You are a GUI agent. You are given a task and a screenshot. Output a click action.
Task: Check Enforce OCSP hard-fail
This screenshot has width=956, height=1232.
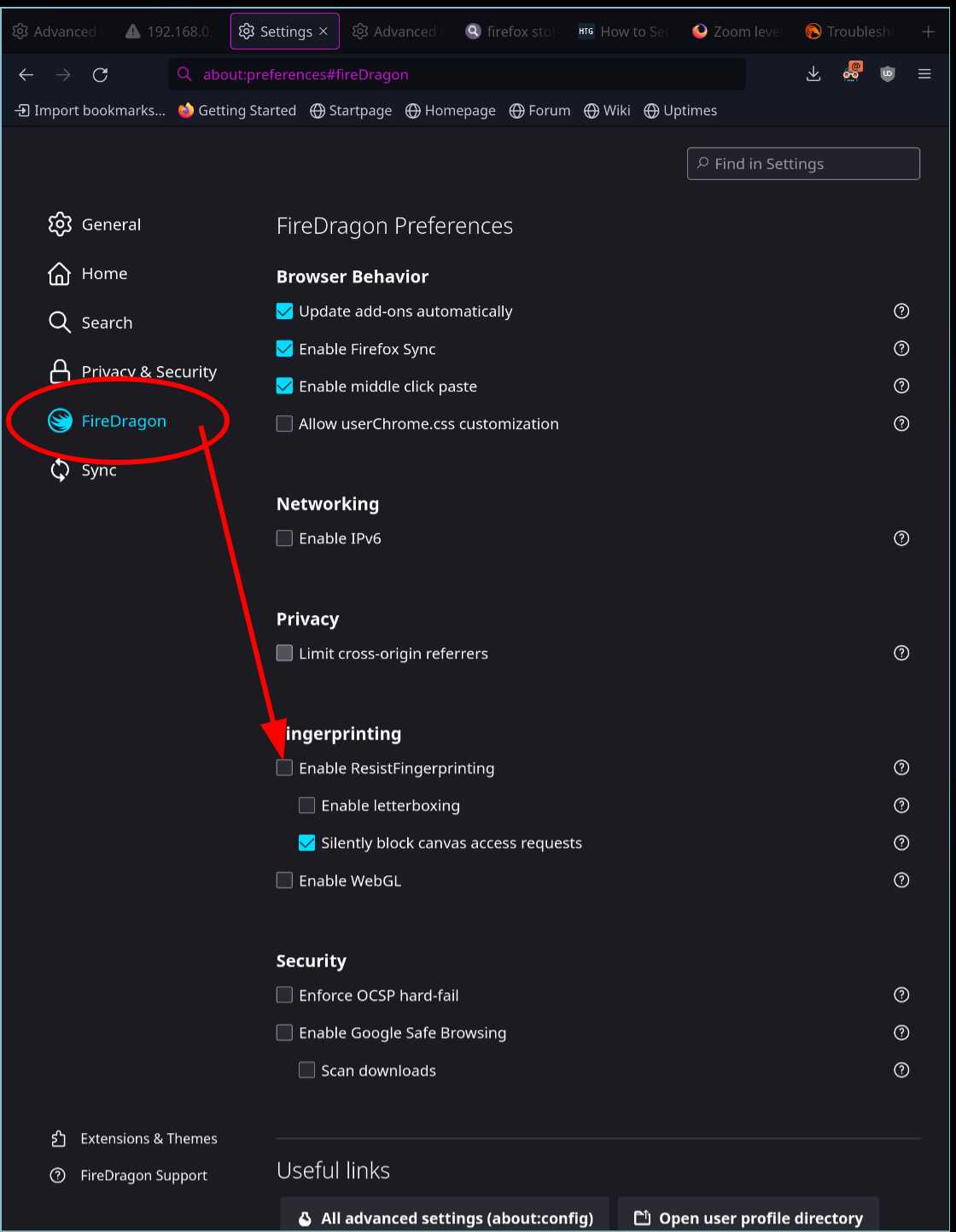(285, 995)
